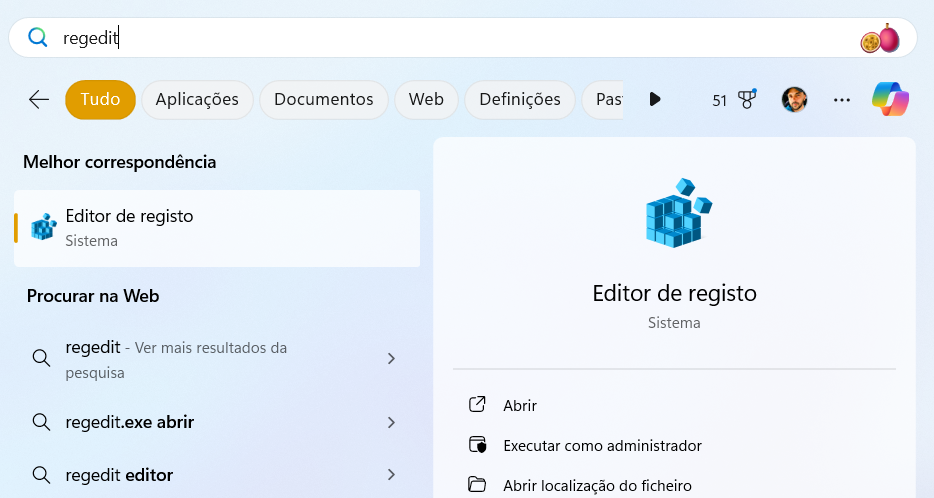Viewport: 934px width, 498px height.
Task: Click the passion fruit search highlight icon
Action: point(880,38)
